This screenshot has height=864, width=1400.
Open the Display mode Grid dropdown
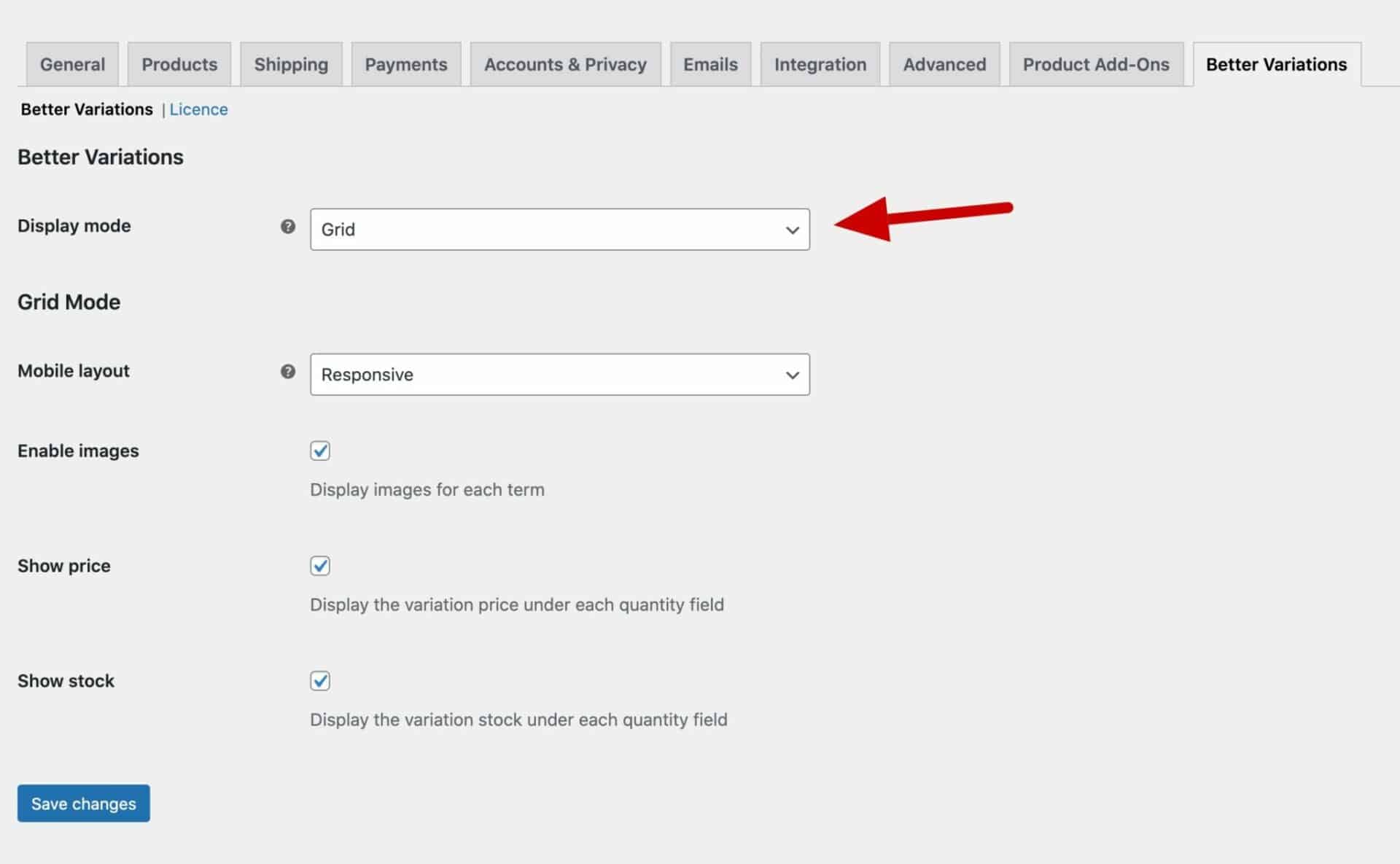[560, 229]
